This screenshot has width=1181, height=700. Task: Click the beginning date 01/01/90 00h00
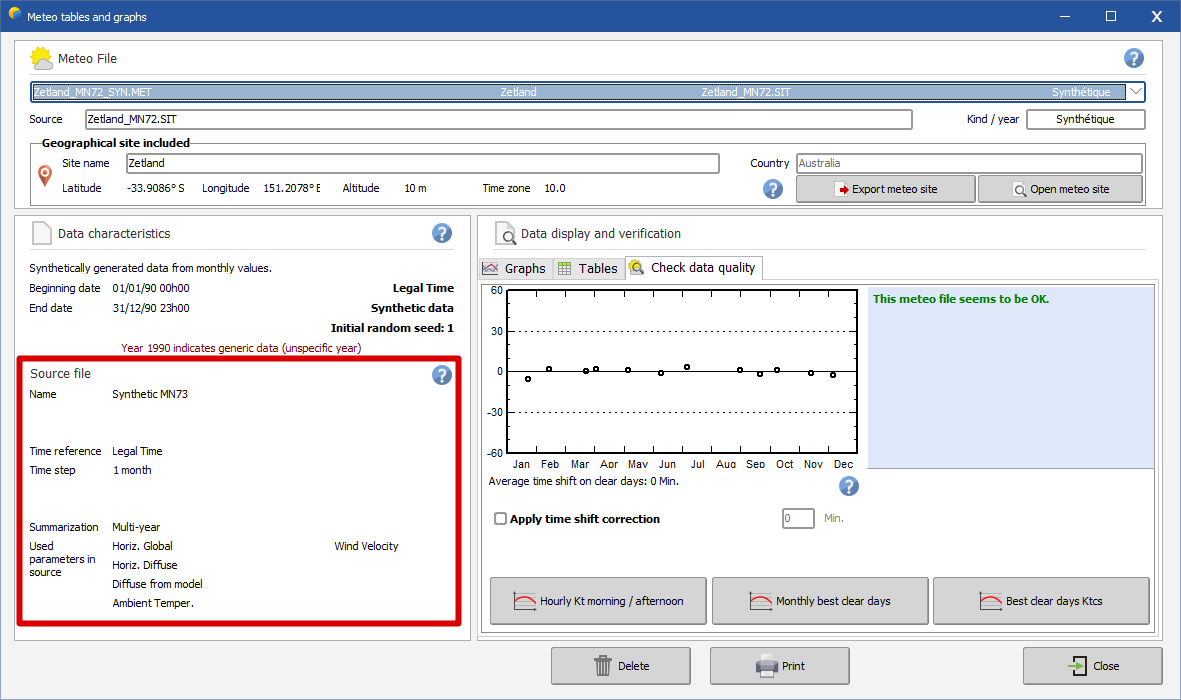pyautogui.click(x=151, y=288)
